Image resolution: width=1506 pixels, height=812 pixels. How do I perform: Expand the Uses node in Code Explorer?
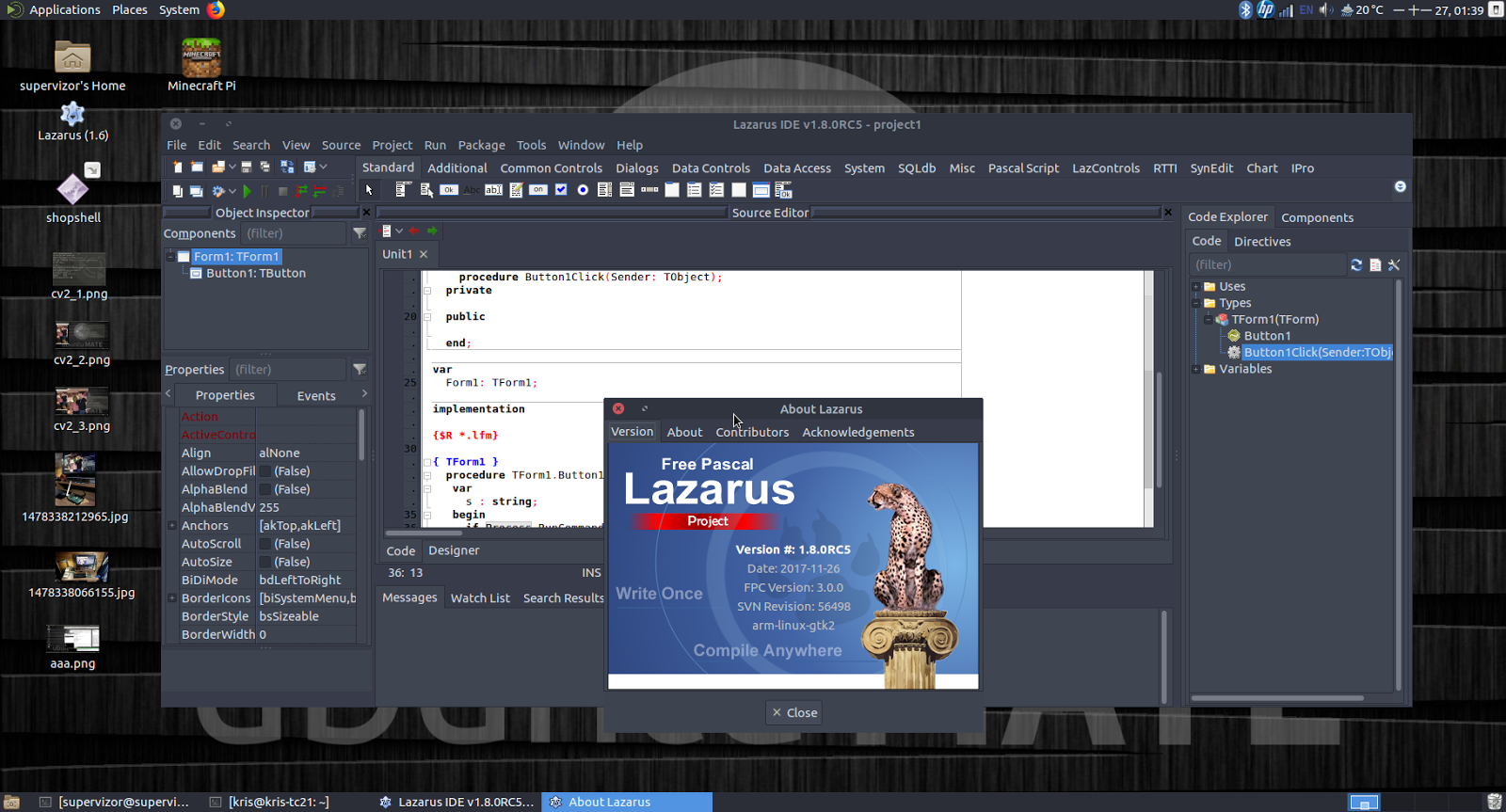pyautogui.click(x=1196, y=287)
